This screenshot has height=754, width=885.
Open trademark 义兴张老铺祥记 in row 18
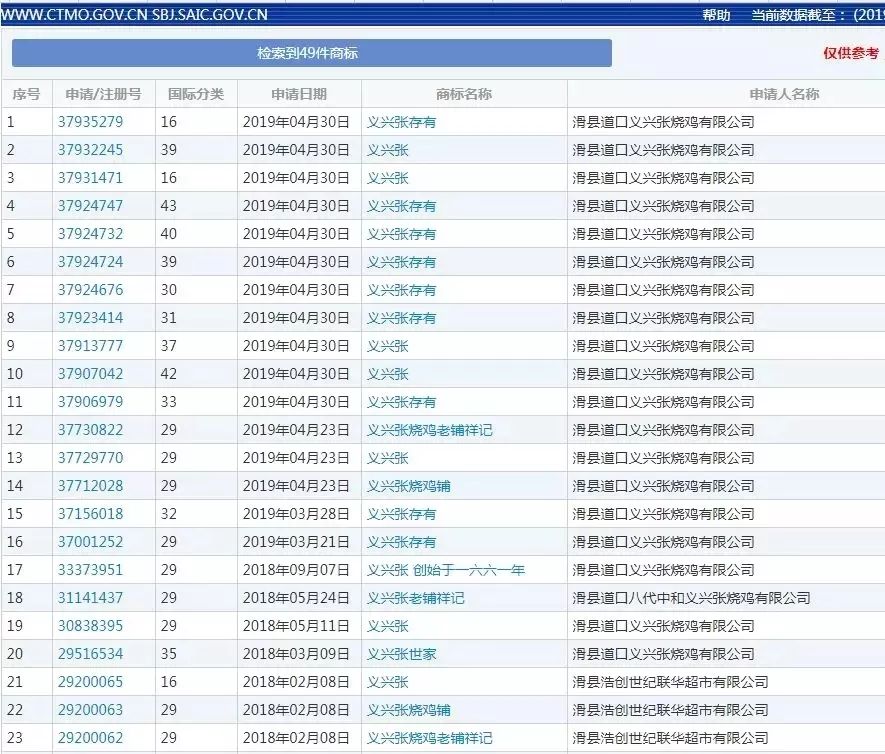(415, 598)
